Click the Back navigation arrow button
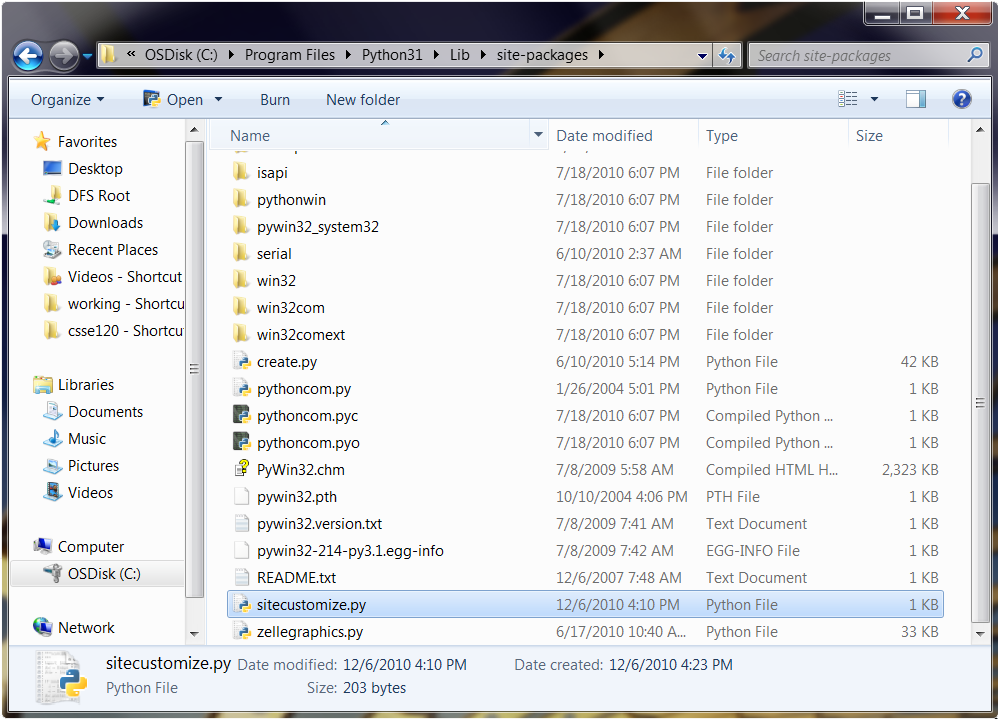The height and width of the screenshot is (720, 1003). click(28, 56)
